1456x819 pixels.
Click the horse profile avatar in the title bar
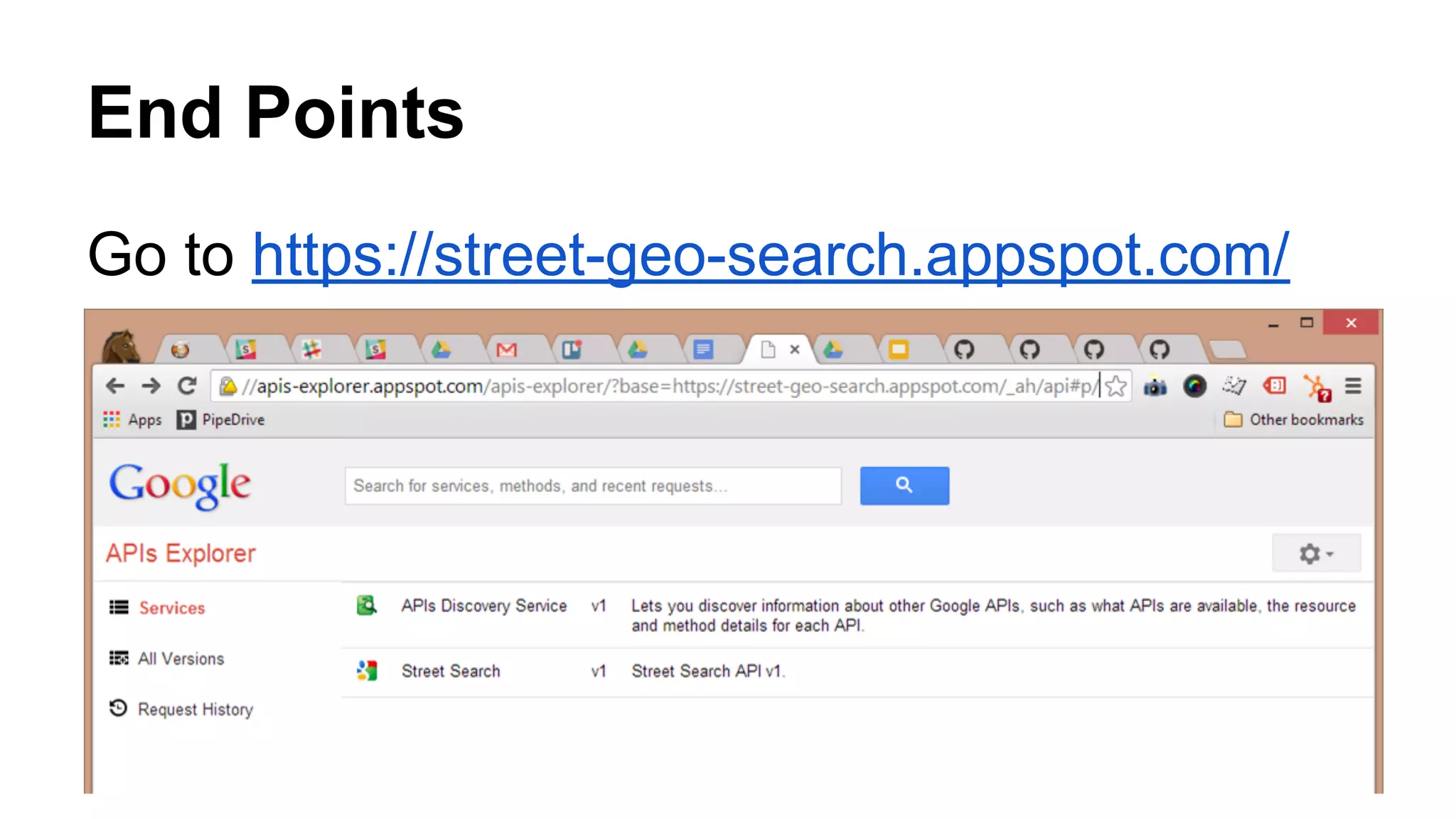(122, 347)
